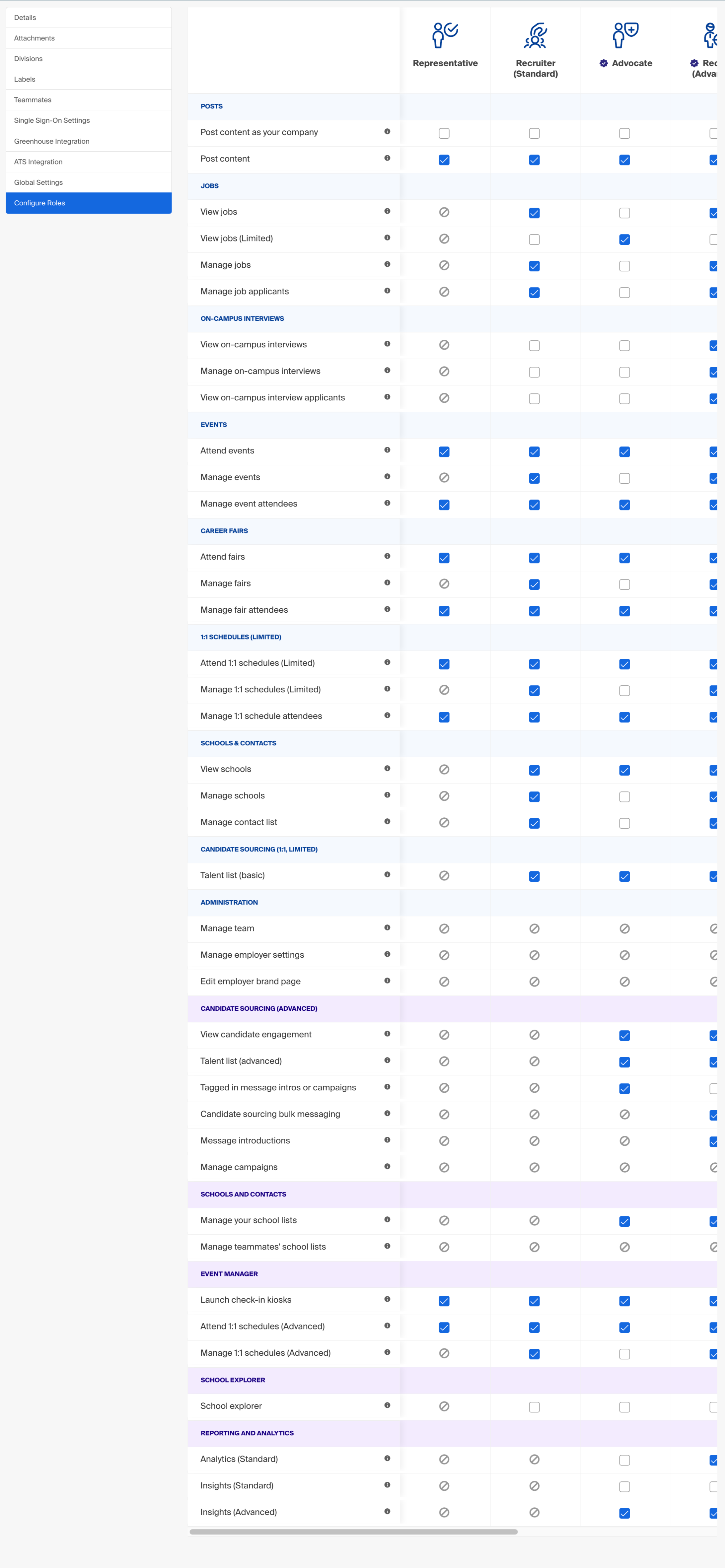This screenshot has width=725, height=1568.
Task: Click the verified badge beside Advocate
Action: pos(603,63)
